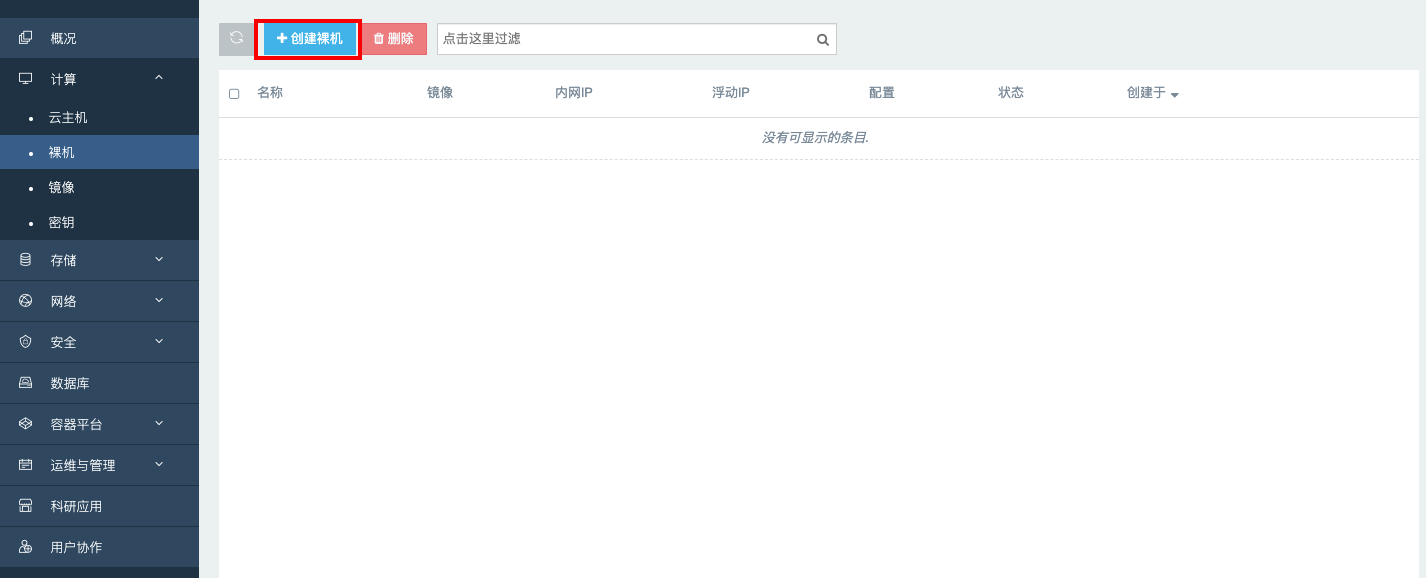Toggle the select-all checkbox in table header
The image size is (1426, 578).
(234, 94)
